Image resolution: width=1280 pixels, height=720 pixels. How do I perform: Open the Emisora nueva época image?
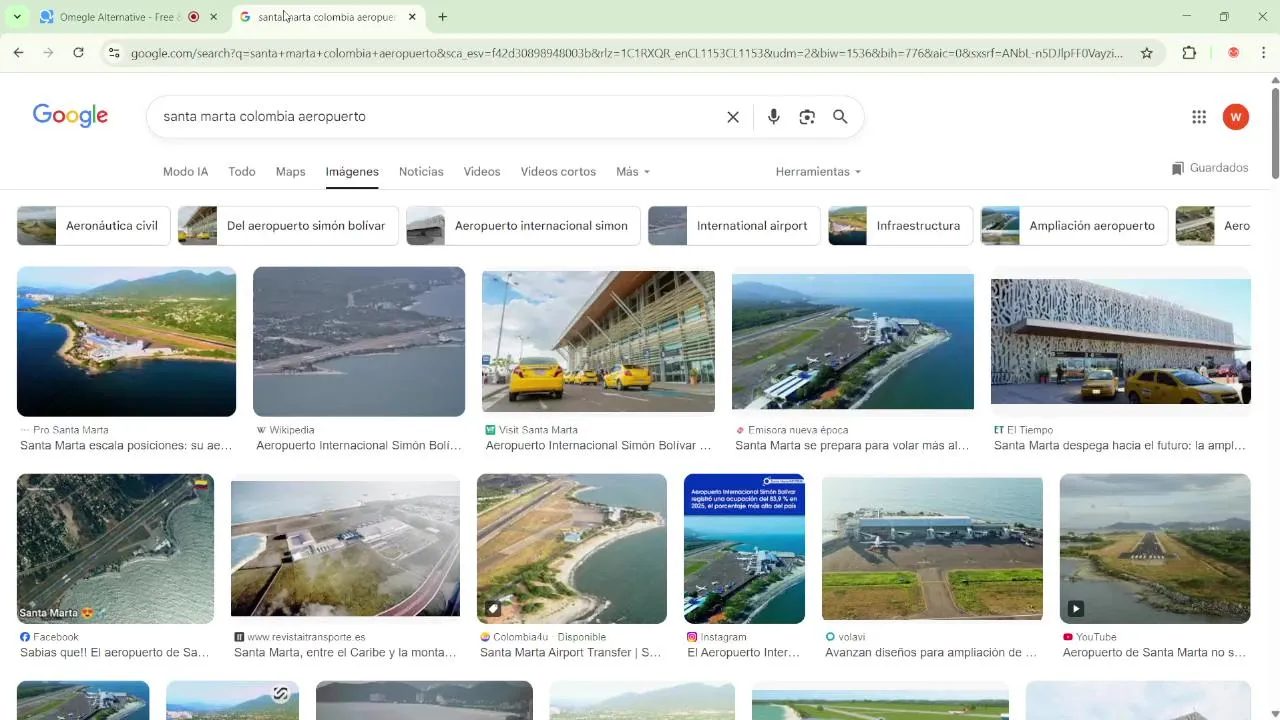click(x=853, y=342)
